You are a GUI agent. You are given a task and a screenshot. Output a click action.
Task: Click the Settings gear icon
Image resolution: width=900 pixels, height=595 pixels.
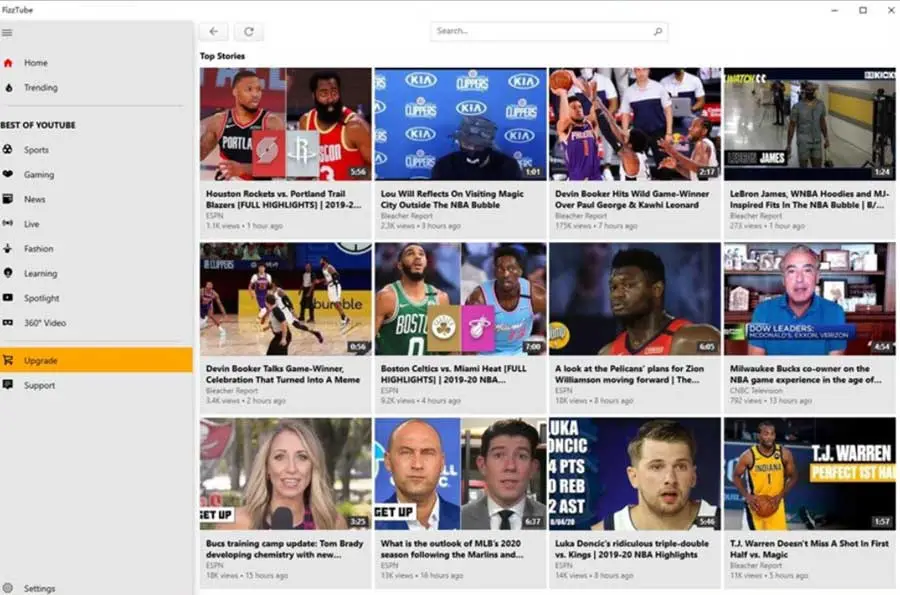(7, 588)
